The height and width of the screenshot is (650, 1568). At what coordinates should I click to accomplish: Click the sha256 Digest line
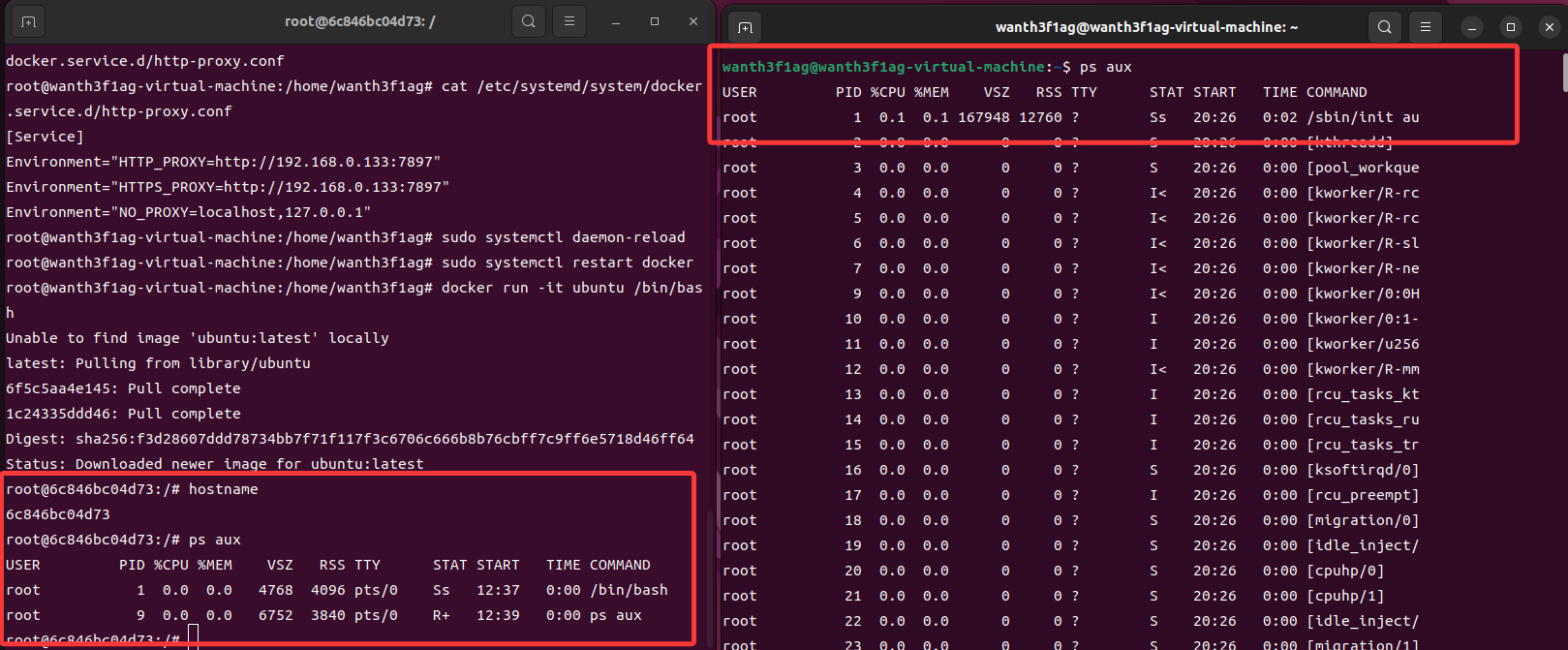coord(350,439)
